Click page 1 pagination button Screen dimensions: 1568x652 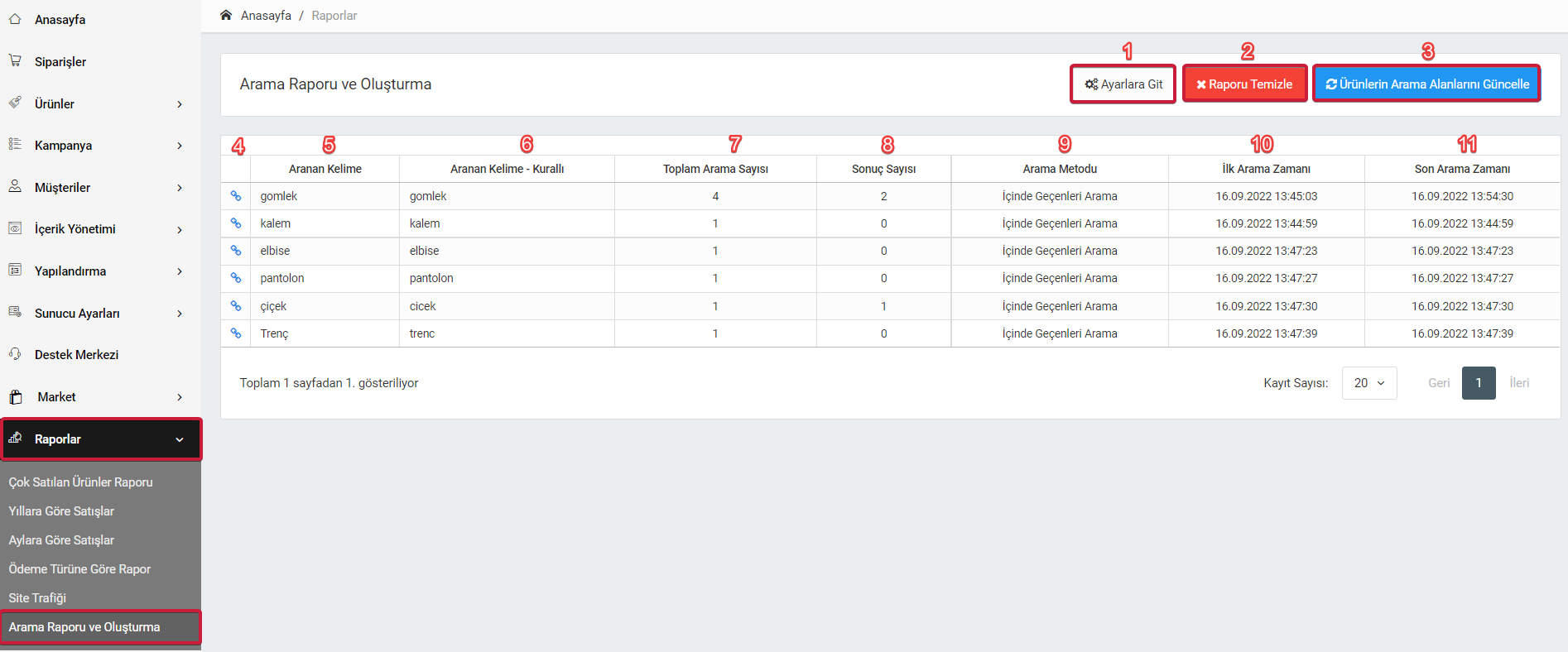pyautogui.click(x=1479, y=383)
